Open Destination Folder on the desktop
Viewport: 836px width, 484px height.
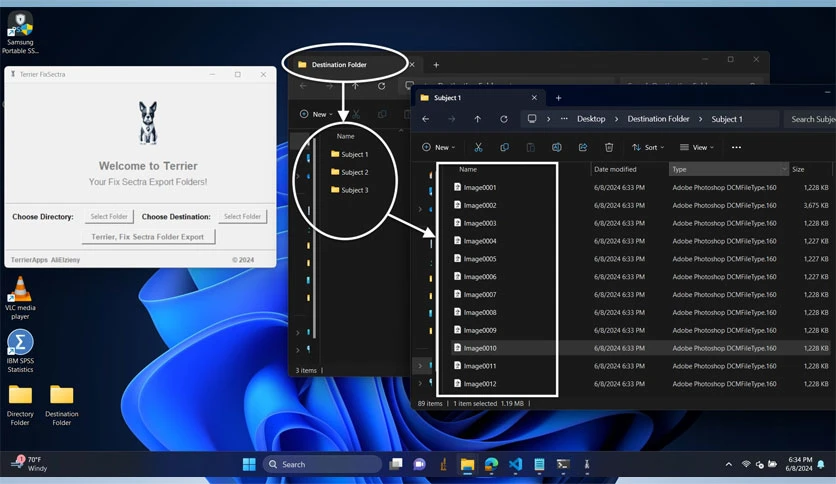click(62, 405)
